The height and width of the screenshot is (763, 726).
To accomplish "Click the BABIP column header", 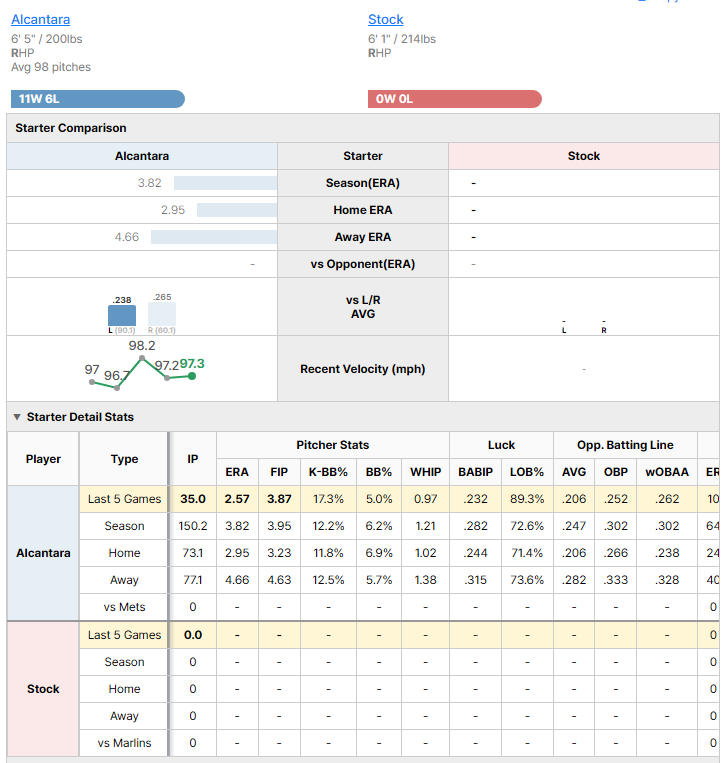I will (475, 472).
